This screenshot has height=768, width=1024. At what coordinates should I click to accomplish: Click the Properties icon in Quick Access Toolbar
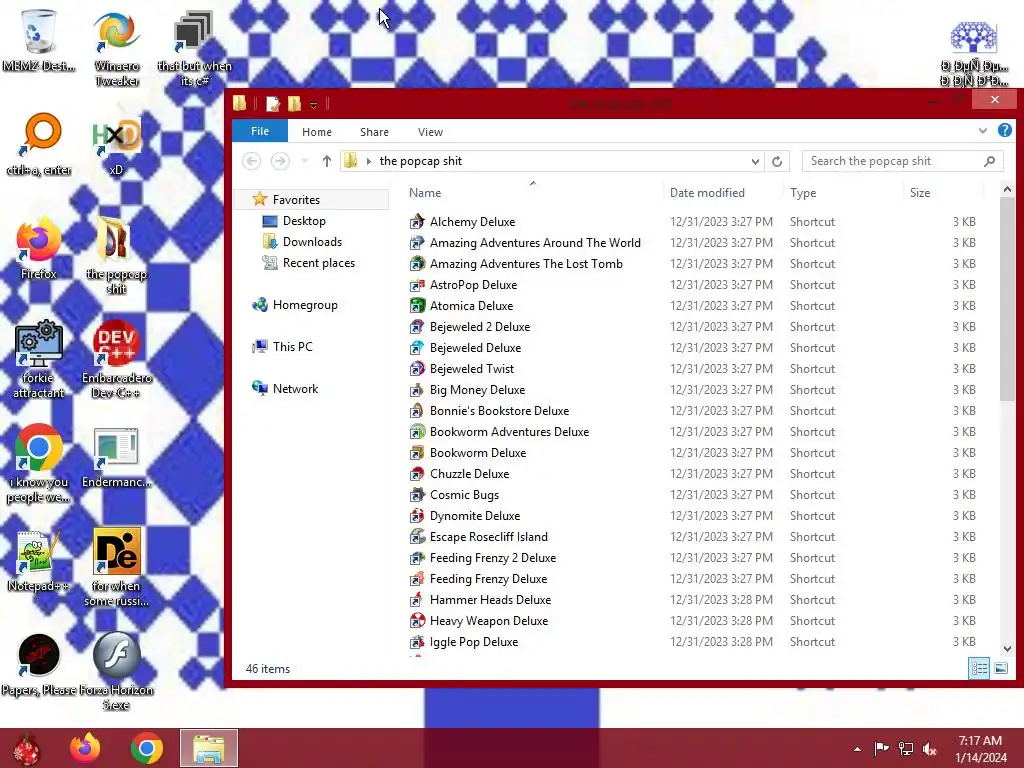tap(272, 104)
